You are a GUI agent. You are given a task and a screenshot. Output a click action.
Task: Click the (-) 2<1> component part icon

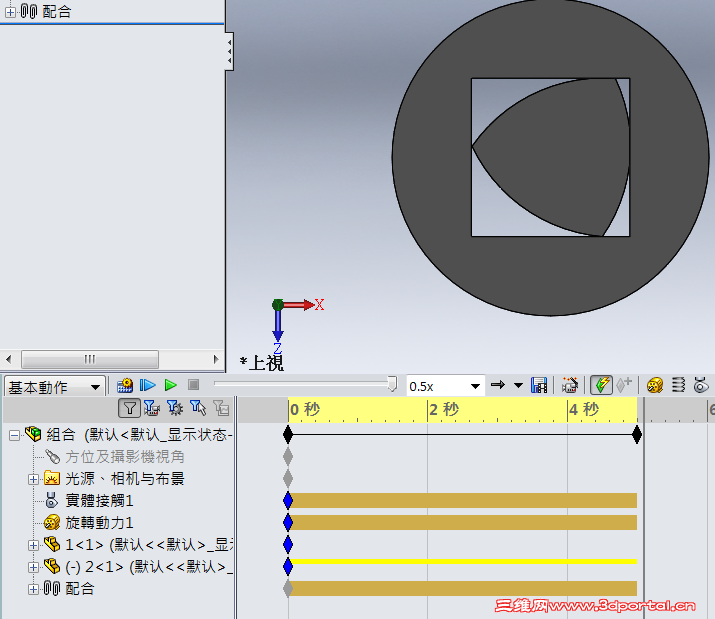tap(52, 567)
